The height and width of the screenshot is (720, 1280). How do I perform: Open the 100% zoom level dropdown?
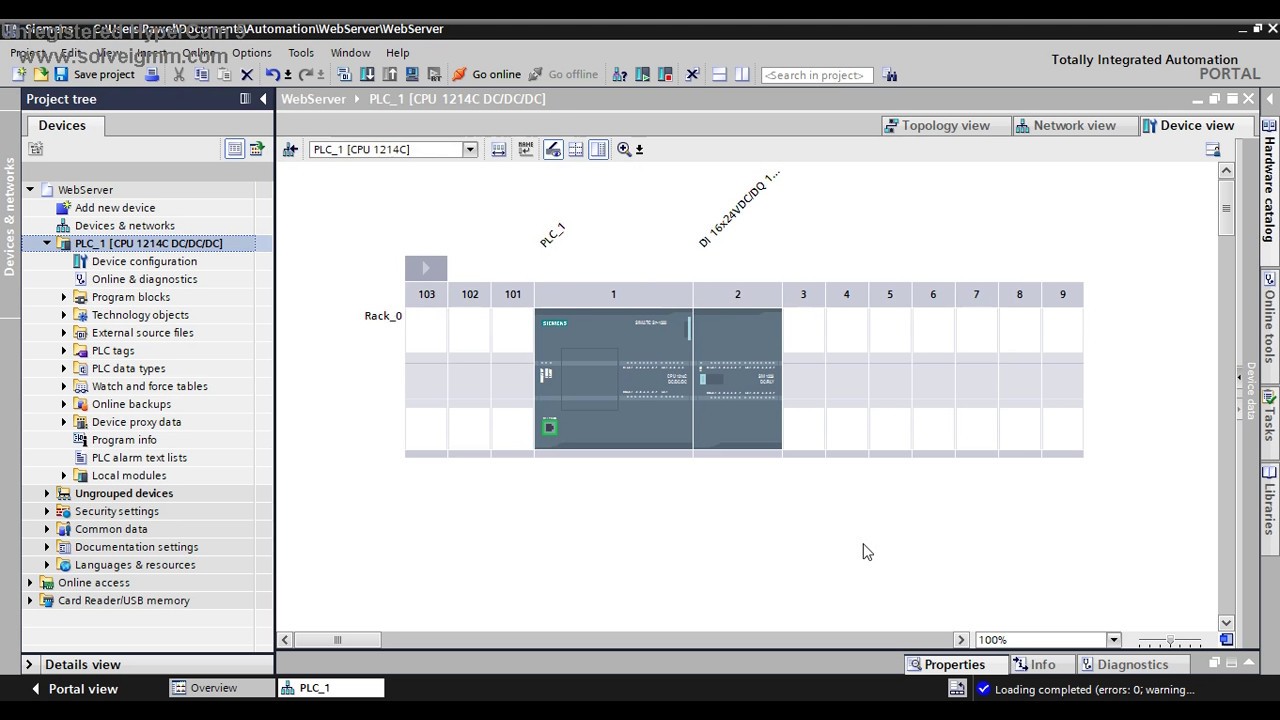(1113, 640)
